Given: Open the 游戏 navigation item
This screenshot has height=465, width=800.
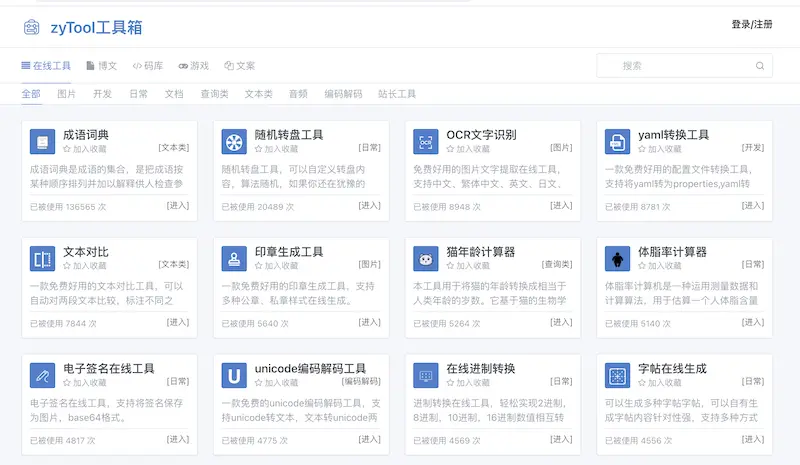Looking at the screenshot, I should coord(194,66).
